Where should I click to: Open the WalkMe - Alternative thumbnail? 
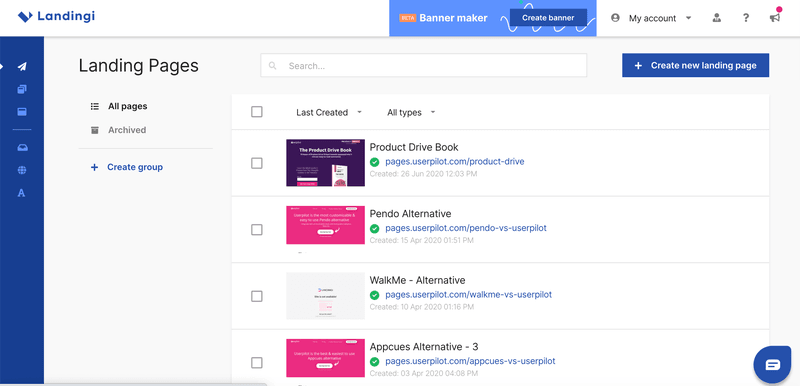coord(326,296)
